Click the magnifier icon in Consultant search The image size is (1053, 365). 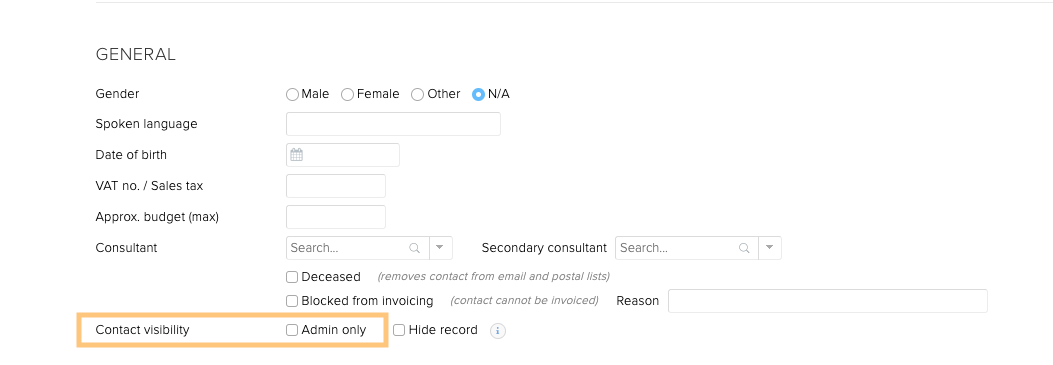click(415, 248)
